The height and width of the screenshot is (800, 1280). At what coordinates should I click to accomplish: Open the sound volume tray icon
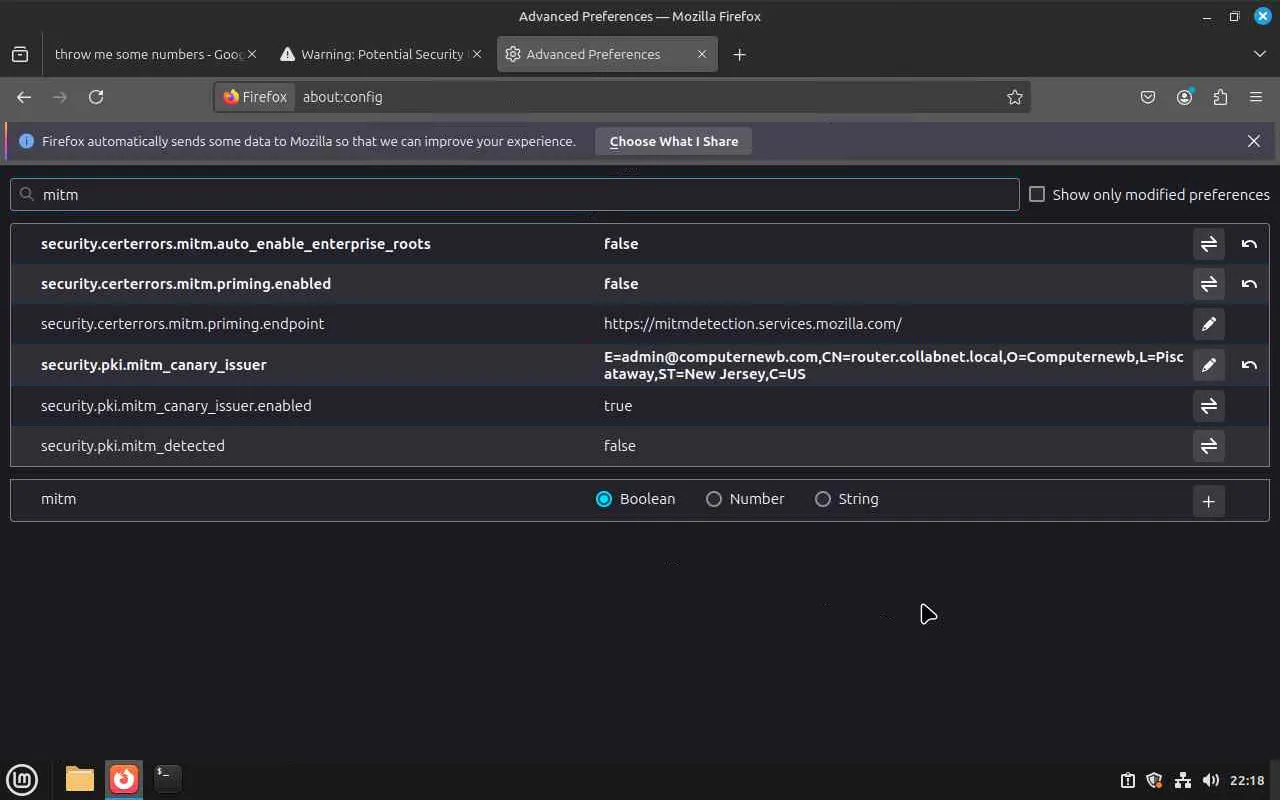tap(1210, 780)
